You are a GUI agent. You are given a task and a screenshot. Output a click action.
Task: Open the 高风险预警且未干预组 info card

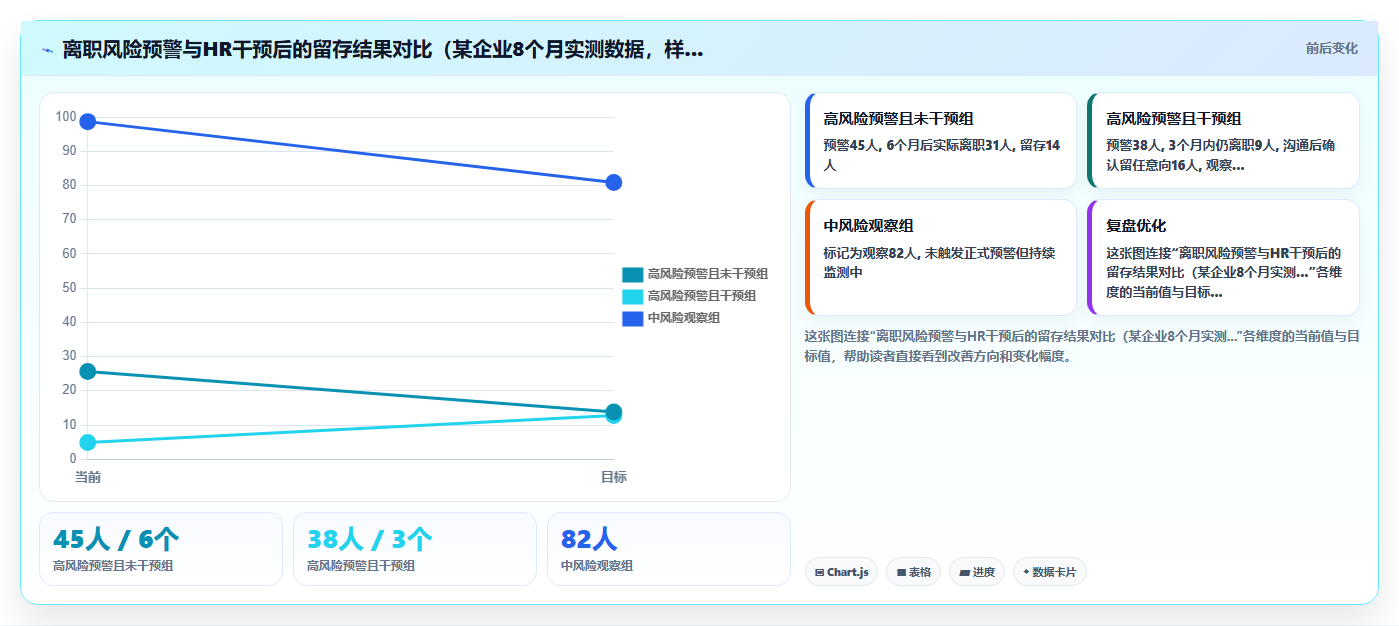[940, 141]
